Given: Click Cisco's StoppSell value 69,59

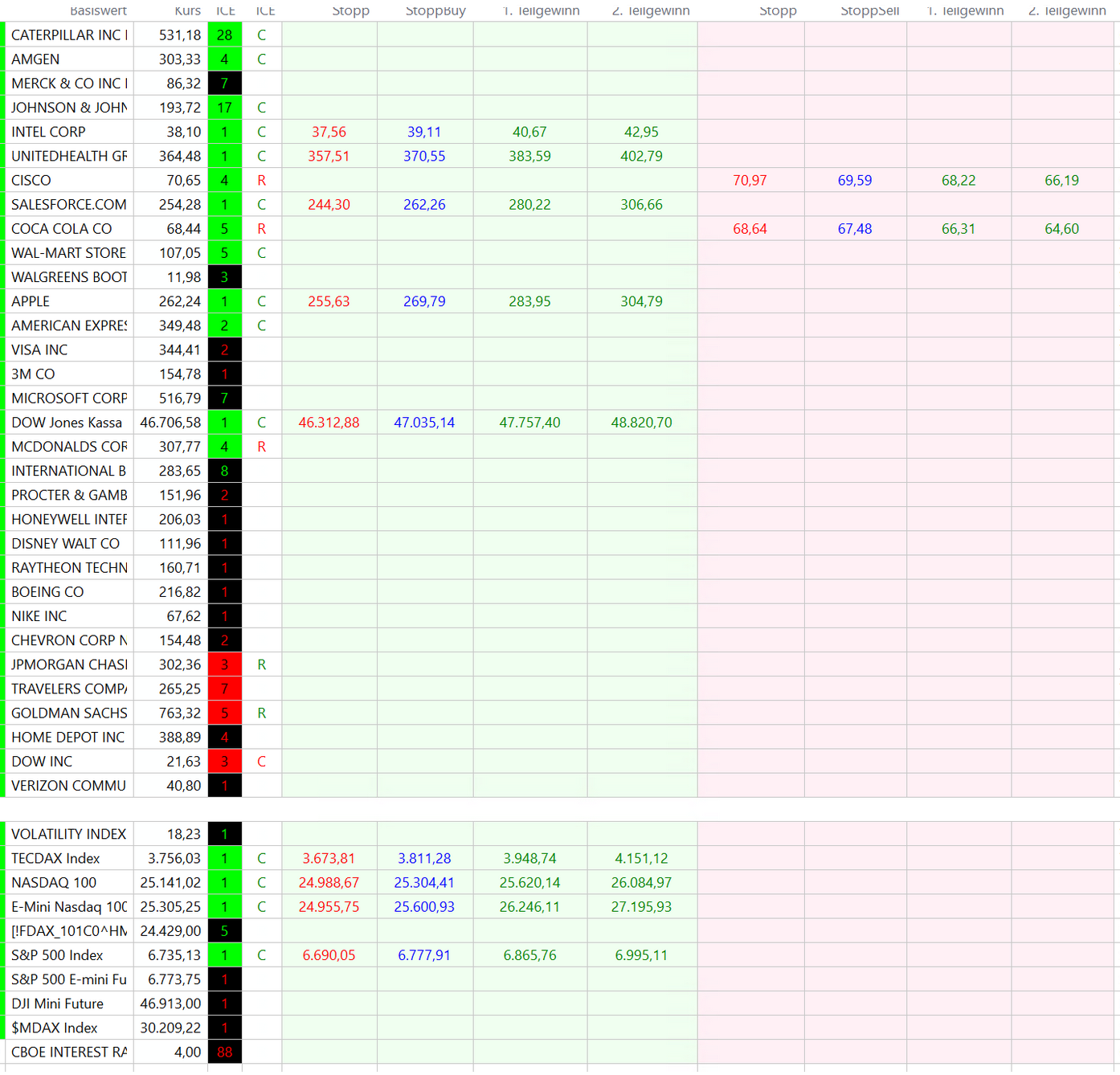Looking at the screenshot, I should 854,181.
